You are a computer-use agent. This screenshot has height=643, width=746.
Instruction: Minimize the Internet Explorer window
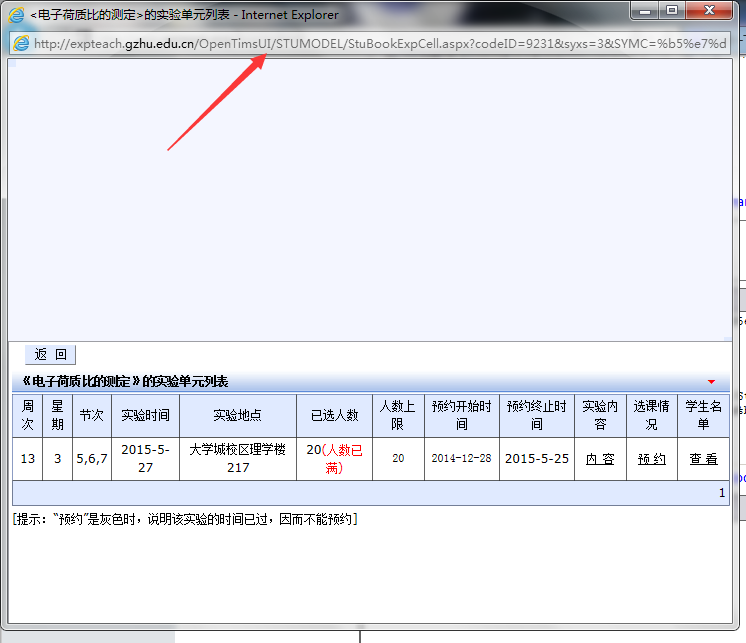[x=645, y=10]
